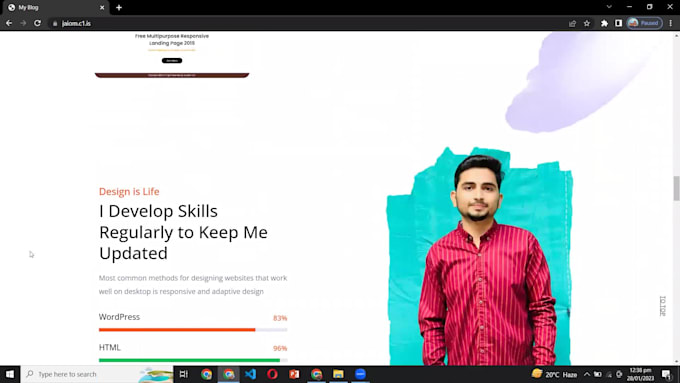The height and width of the screenshot is (383, 680).
Task: Click the WordPress skill label
Action: [x=119, y=317]
